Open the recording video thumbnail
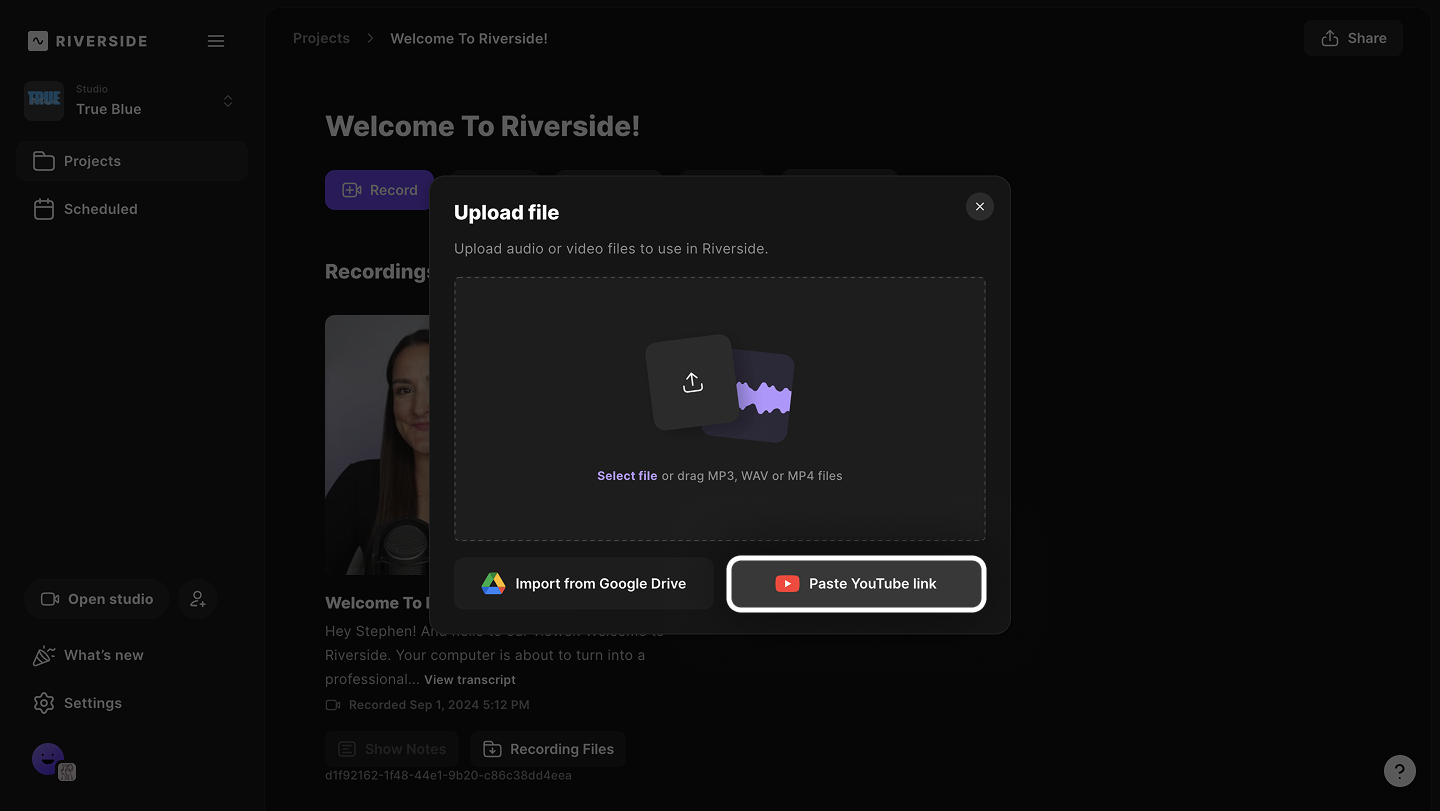This screenshot has width=1440, height=811. click(378, 445)
